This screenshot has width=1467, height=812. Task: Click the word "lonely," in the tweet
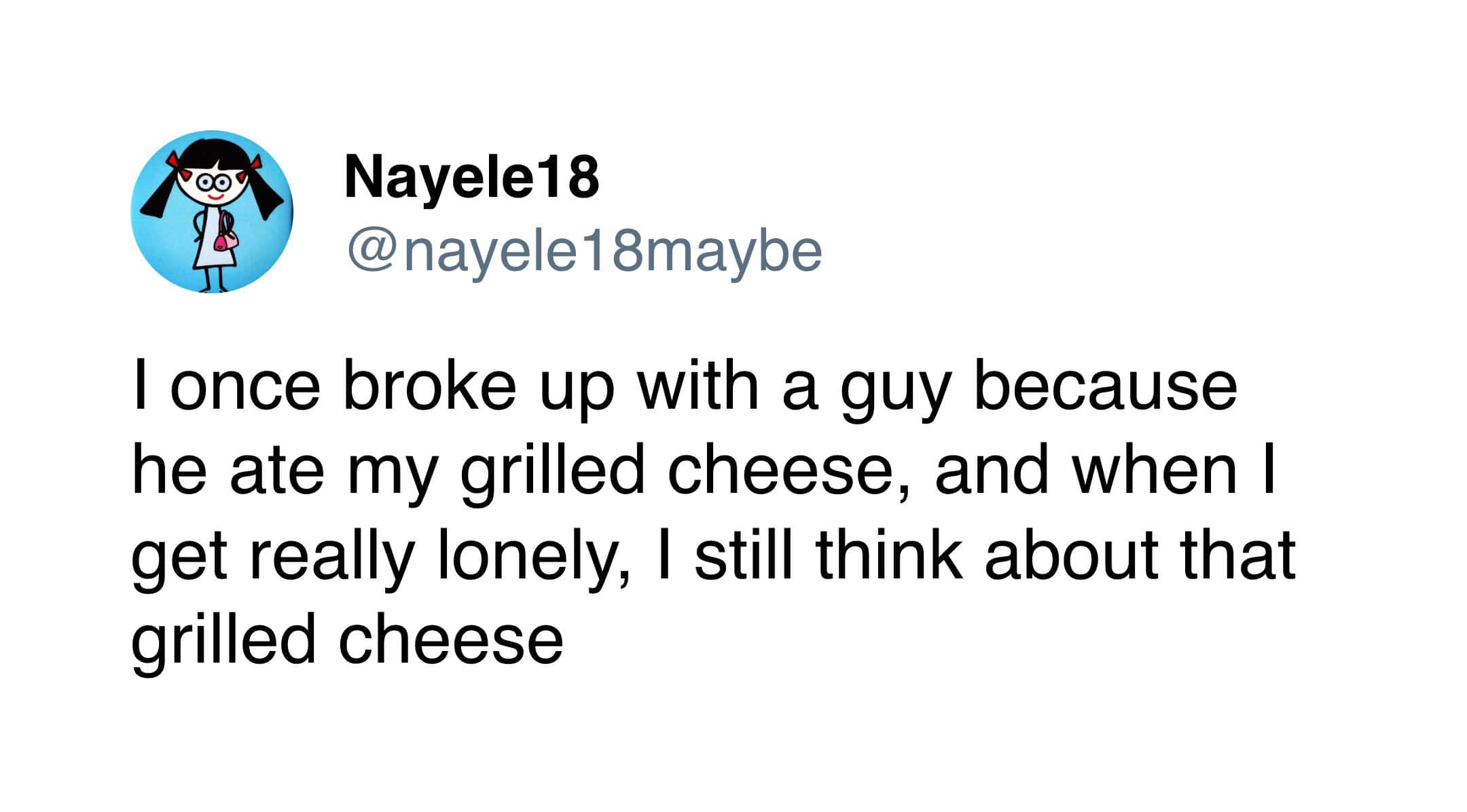[x=535, y=559]
